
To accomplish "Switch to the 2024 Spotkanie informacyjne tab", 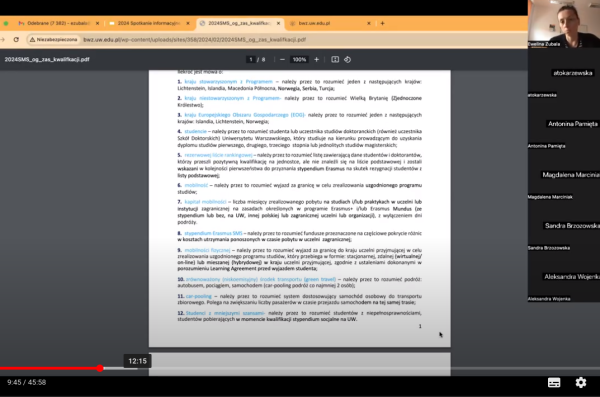I will (x=149, y=23).
